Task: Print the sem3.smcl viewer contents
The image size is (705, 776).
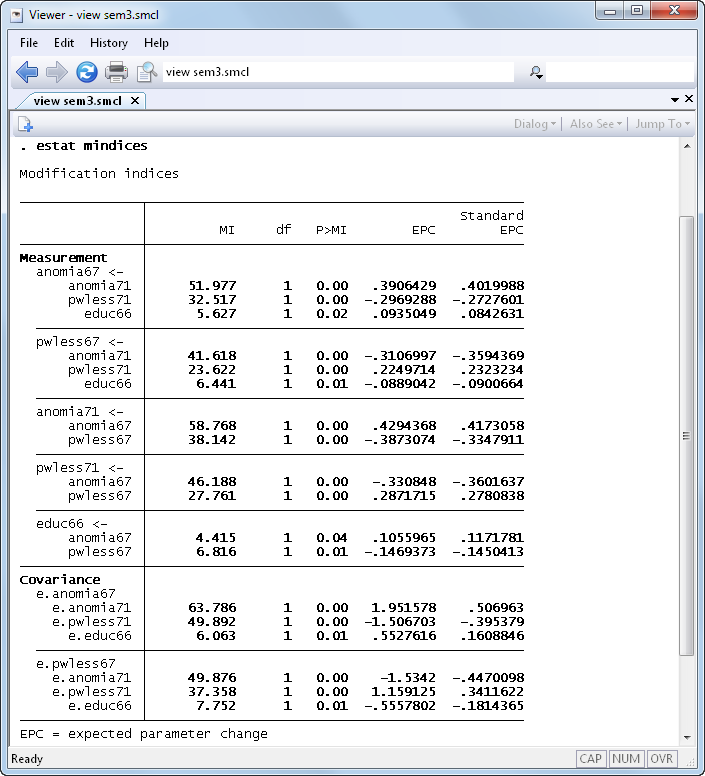Action: tap(116, 72)
